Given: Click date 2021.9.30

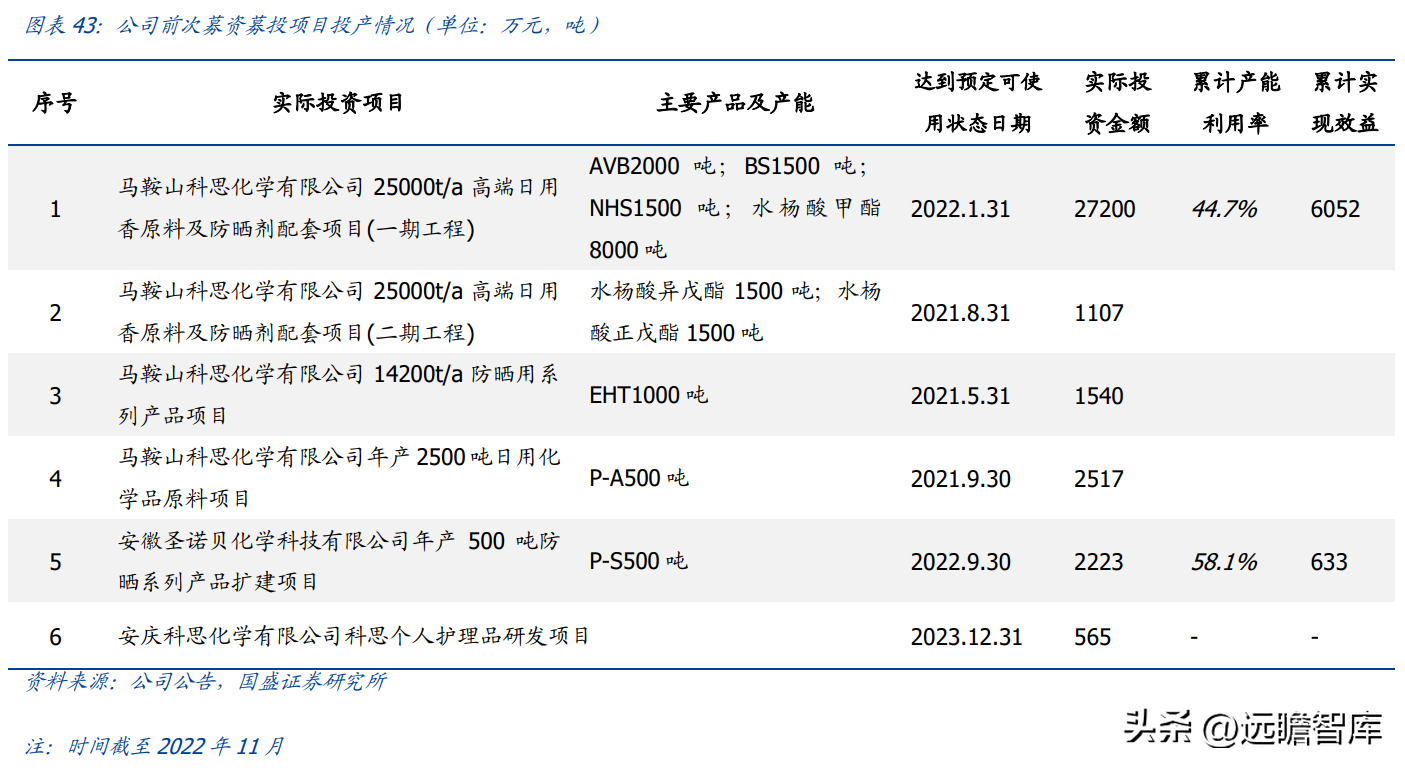Looking at the screenshot, I should [960, 479].
